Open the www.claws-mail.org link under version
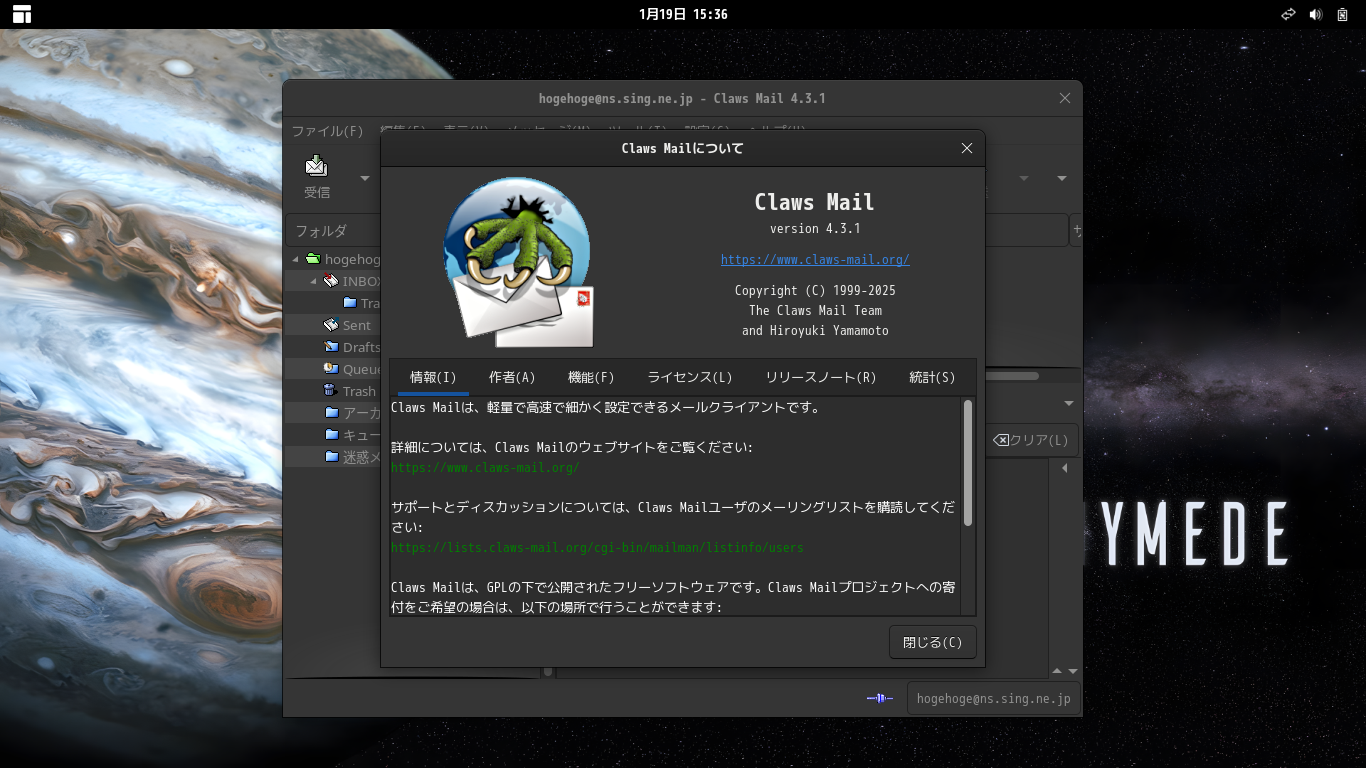 pos(815,259)
